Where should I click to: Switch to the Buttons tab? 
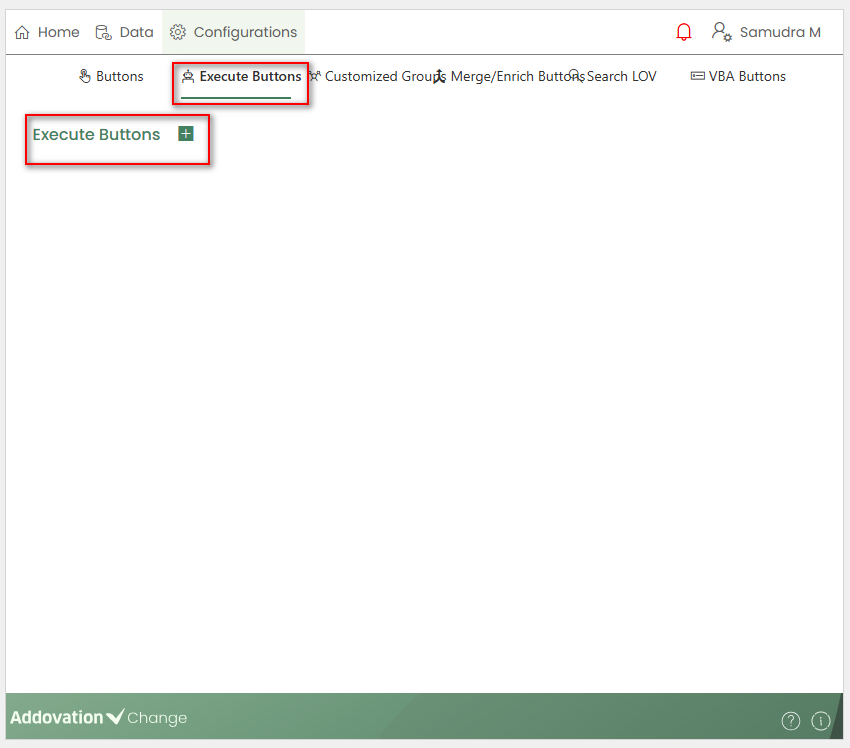(119, 76)
